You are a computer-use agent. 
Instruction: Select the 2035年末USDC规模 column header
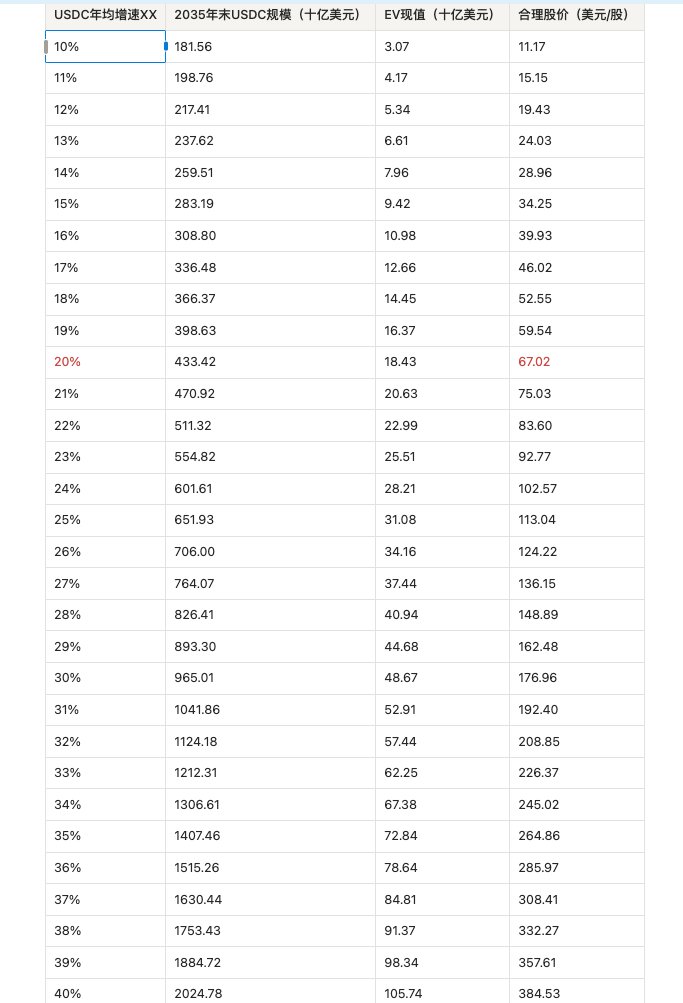click(270, 15)
